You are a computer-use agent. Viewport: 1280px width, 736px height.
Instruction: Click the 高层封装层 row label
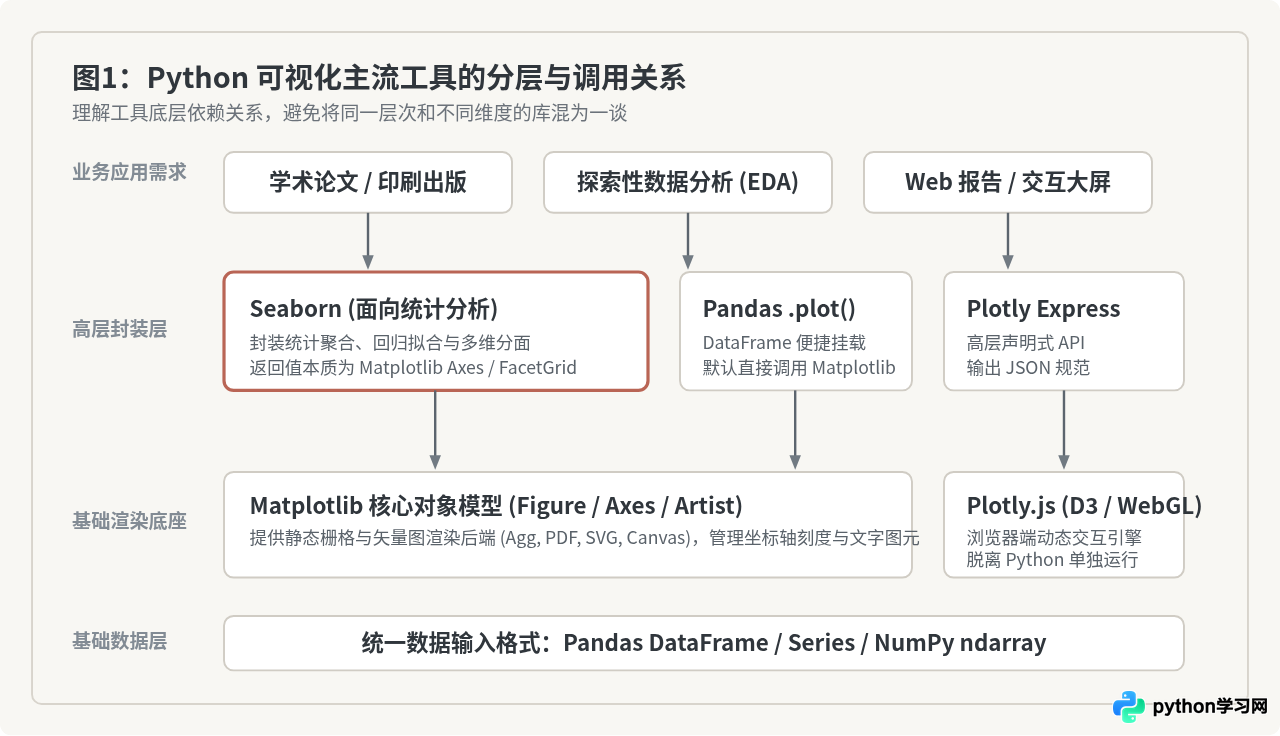[119, 329]
